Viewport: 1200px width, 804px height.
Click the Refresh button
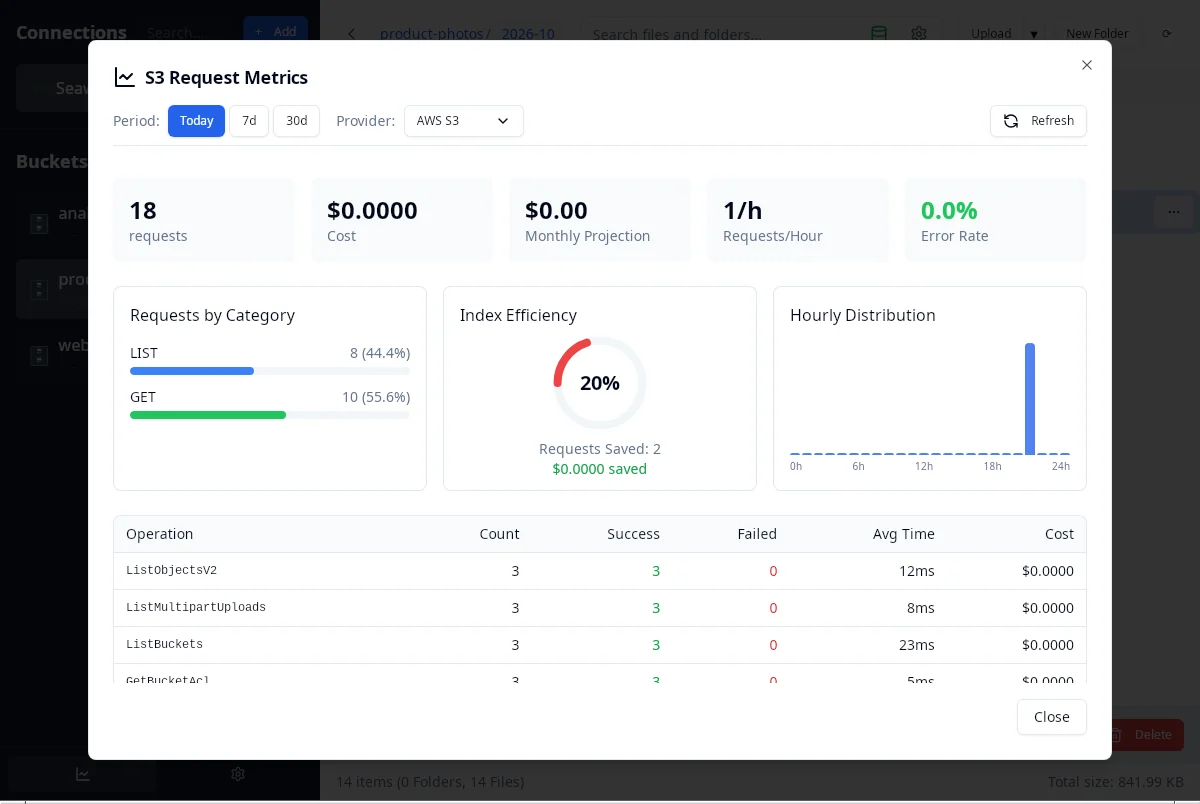point(1038,121)
